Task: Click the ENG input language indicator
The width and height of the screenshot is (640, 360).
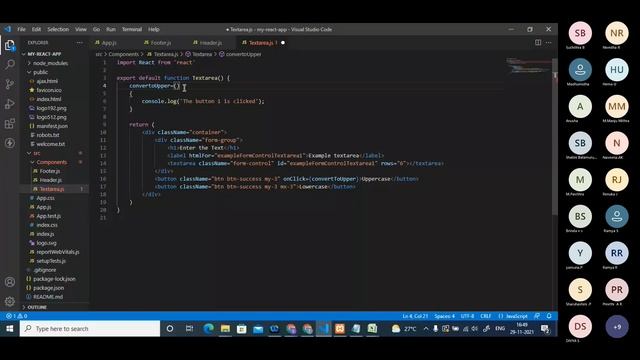Action: click(x=500, y=329)
